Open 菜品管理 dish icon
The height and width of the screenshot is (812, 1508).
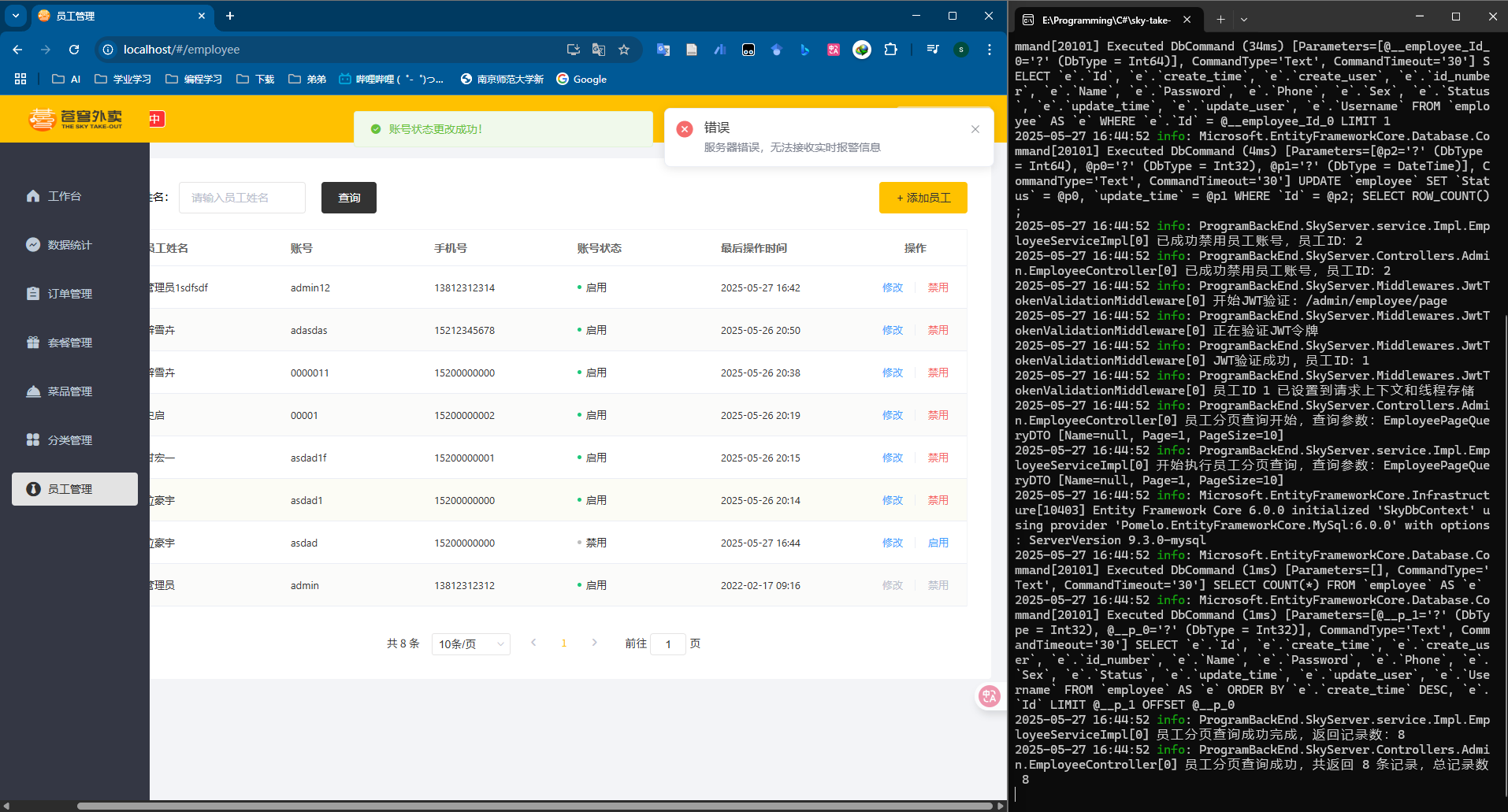pos(33,391)
